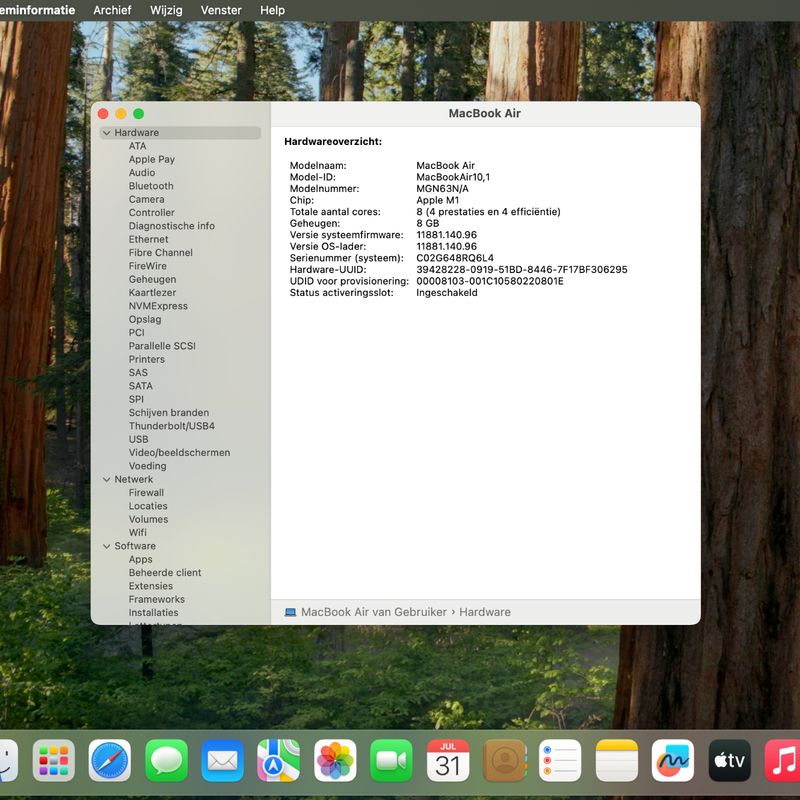
Task: Open Freeform app in Dock
Action: (673, 760)
